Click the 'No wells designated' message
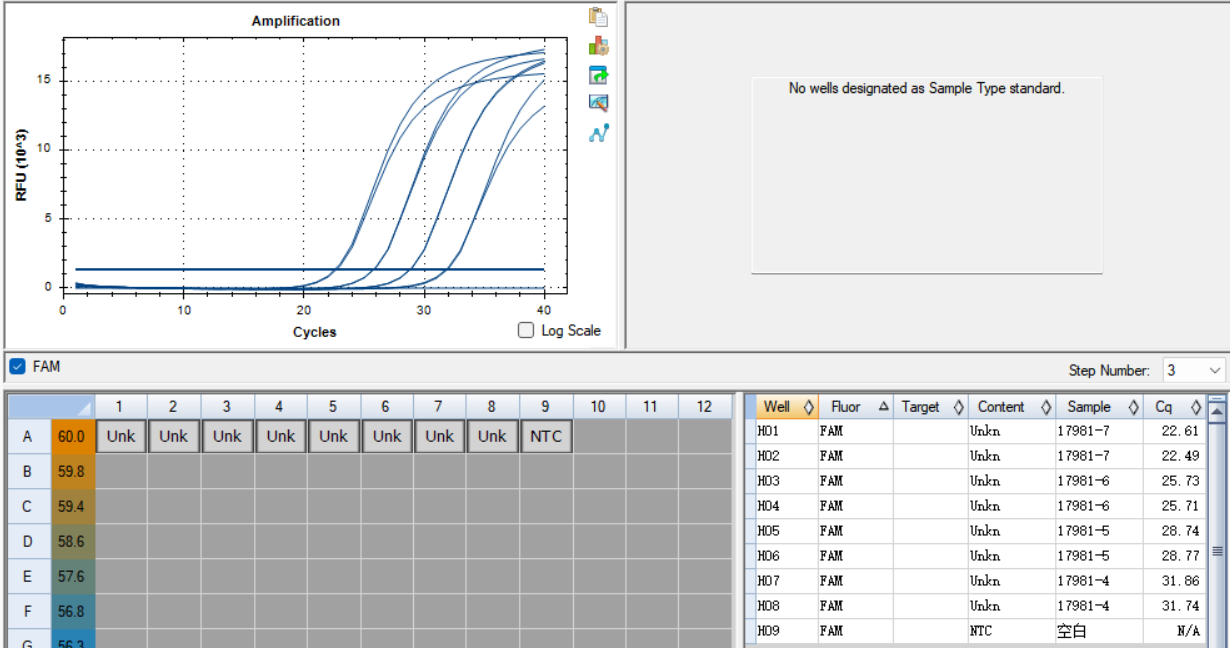Image resolution: width=1230 pixels, height=648 pixels. 927,88
